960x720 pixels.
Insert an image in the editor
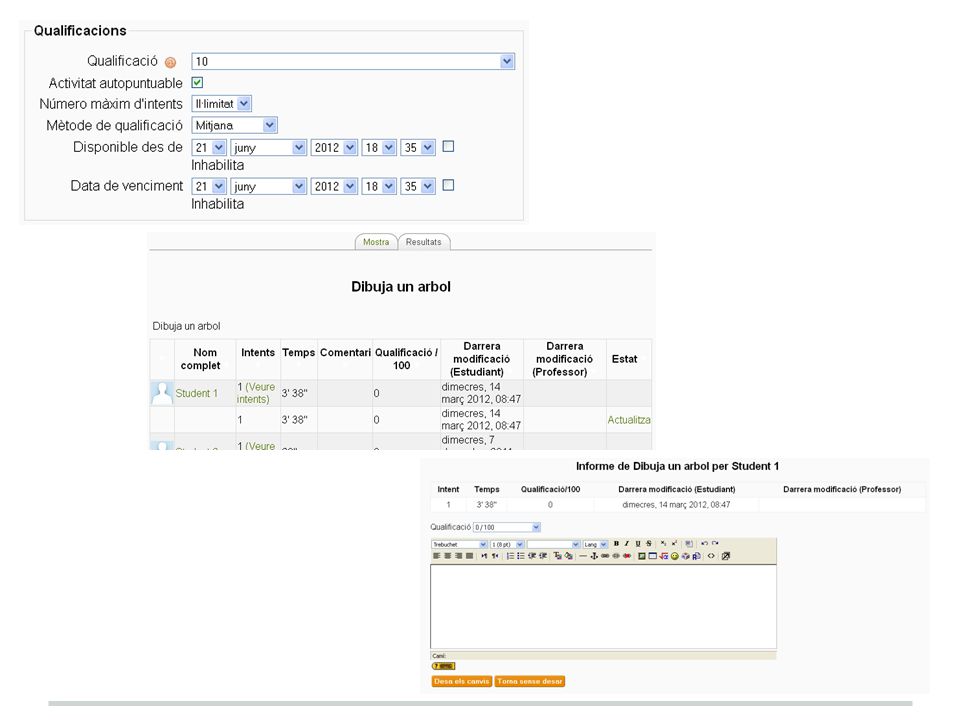point(642,556)
